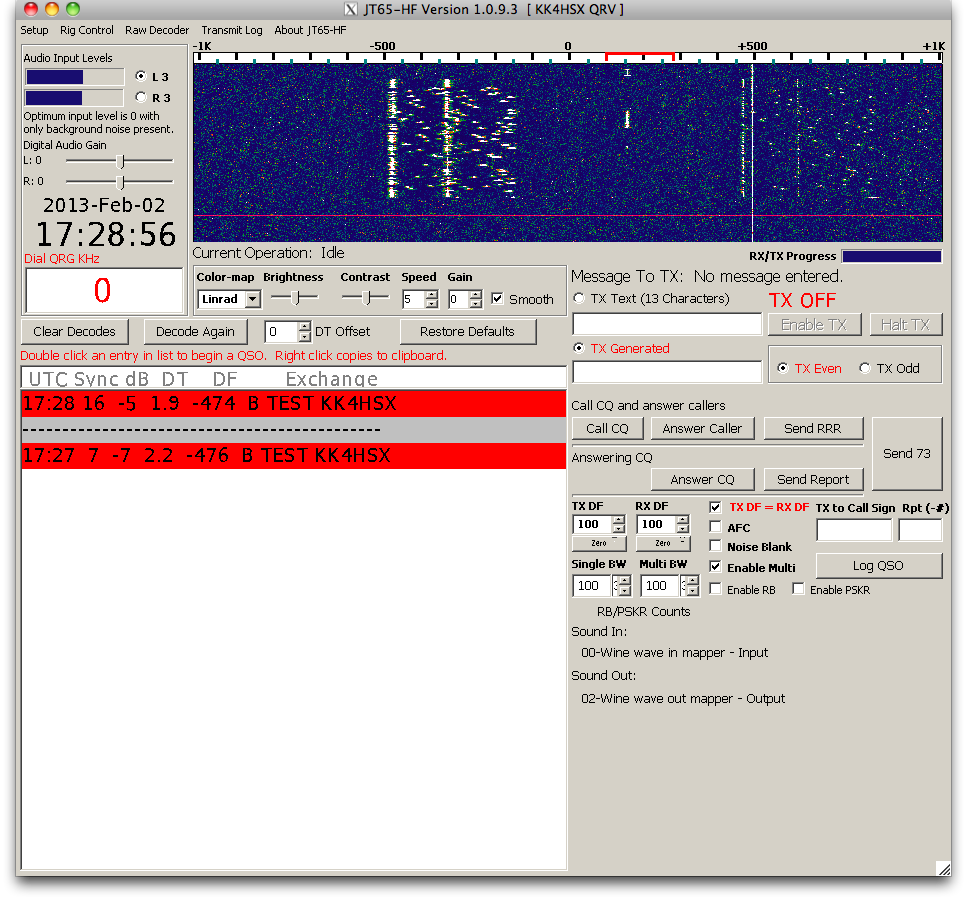Zero the TX DF value
The width and height of the screenshot is (967, 900).
pos(599,543)
